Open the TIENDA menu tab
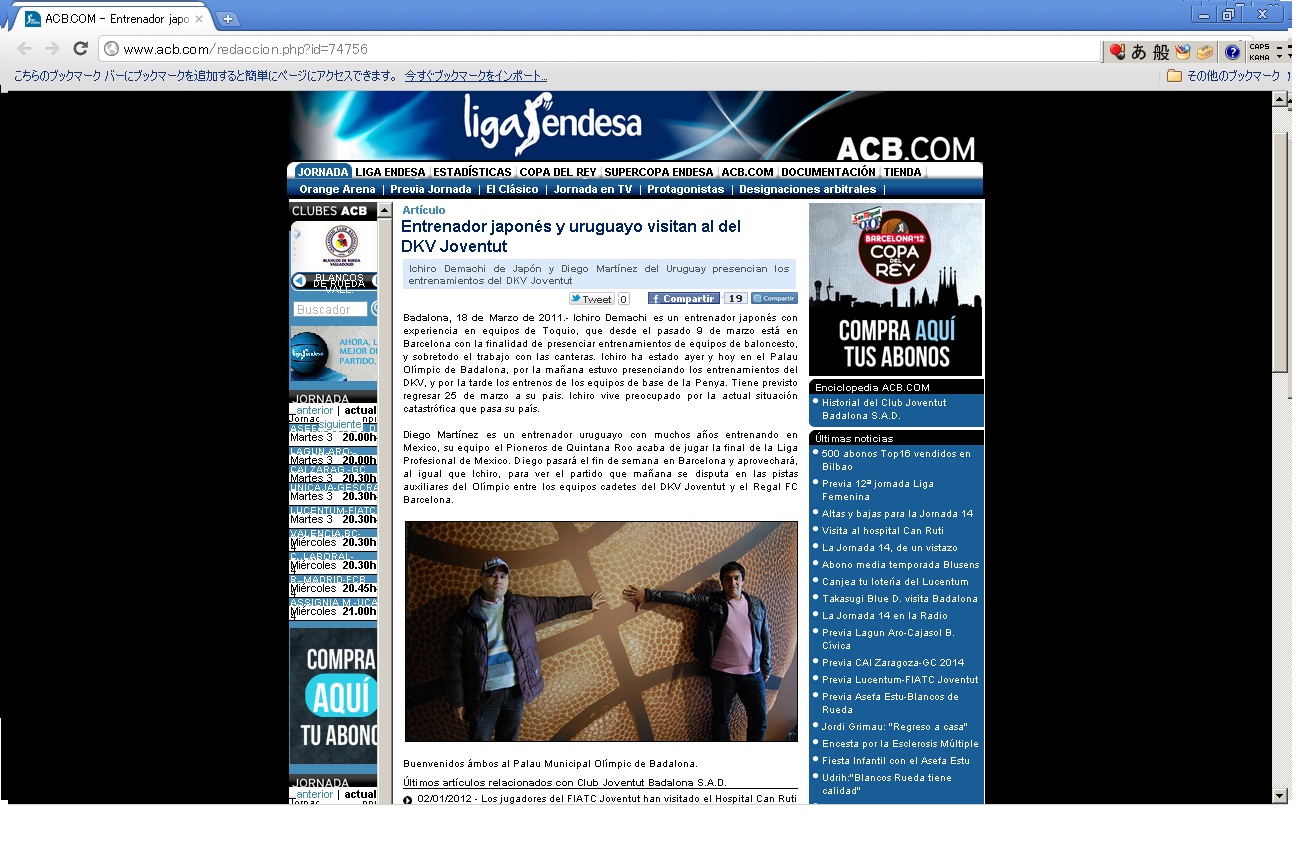 coord(902,172)
